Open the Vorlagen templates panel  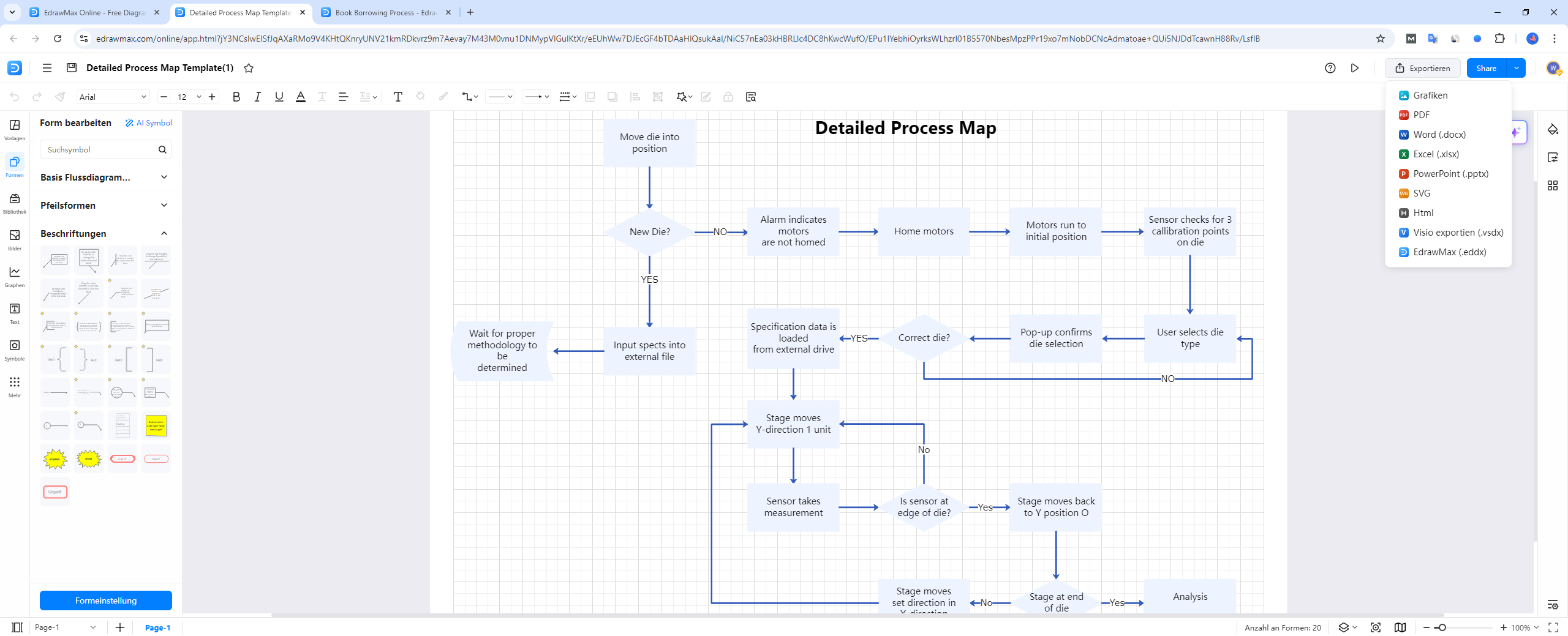click(x=15, y=130)
